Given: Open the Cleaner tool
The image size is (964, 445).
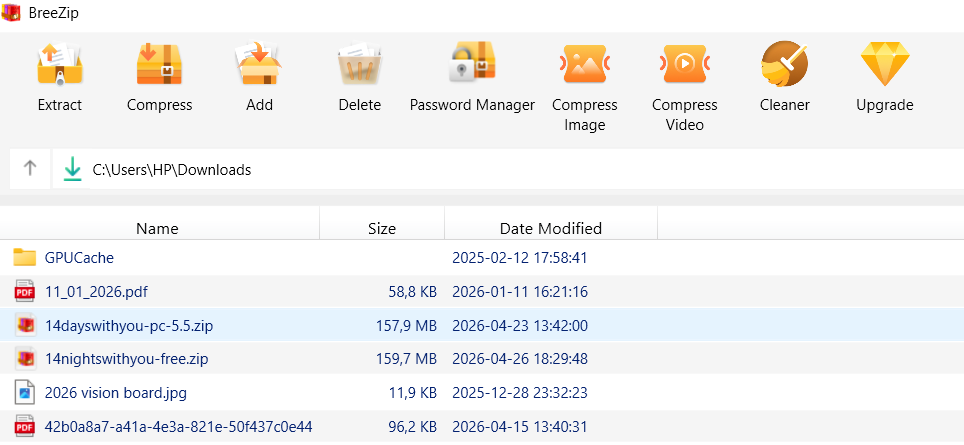Looking at the screenshot, I should pyautogui.click(x=785, y=66).
